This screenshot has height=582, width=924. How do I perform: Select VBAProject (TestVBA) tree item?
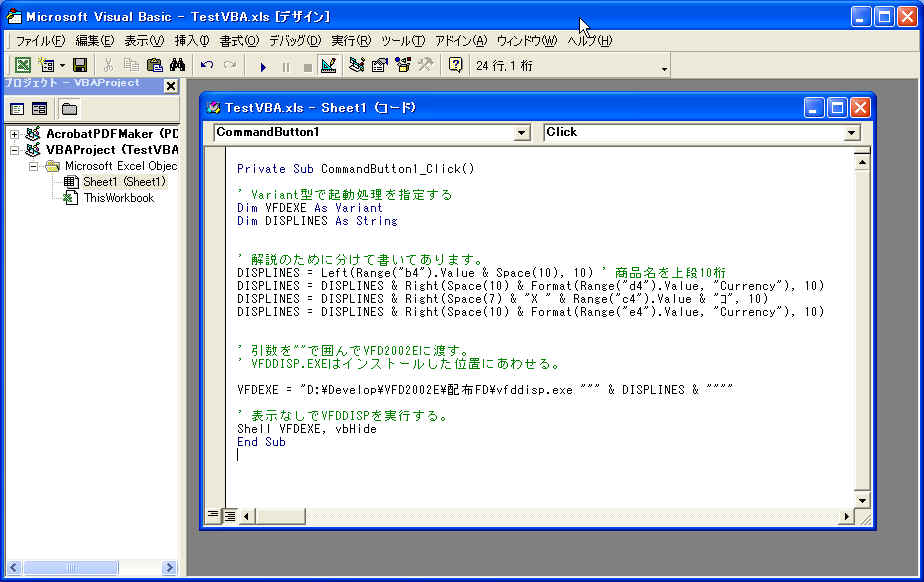pyautogui.click(x=111, y=150)
